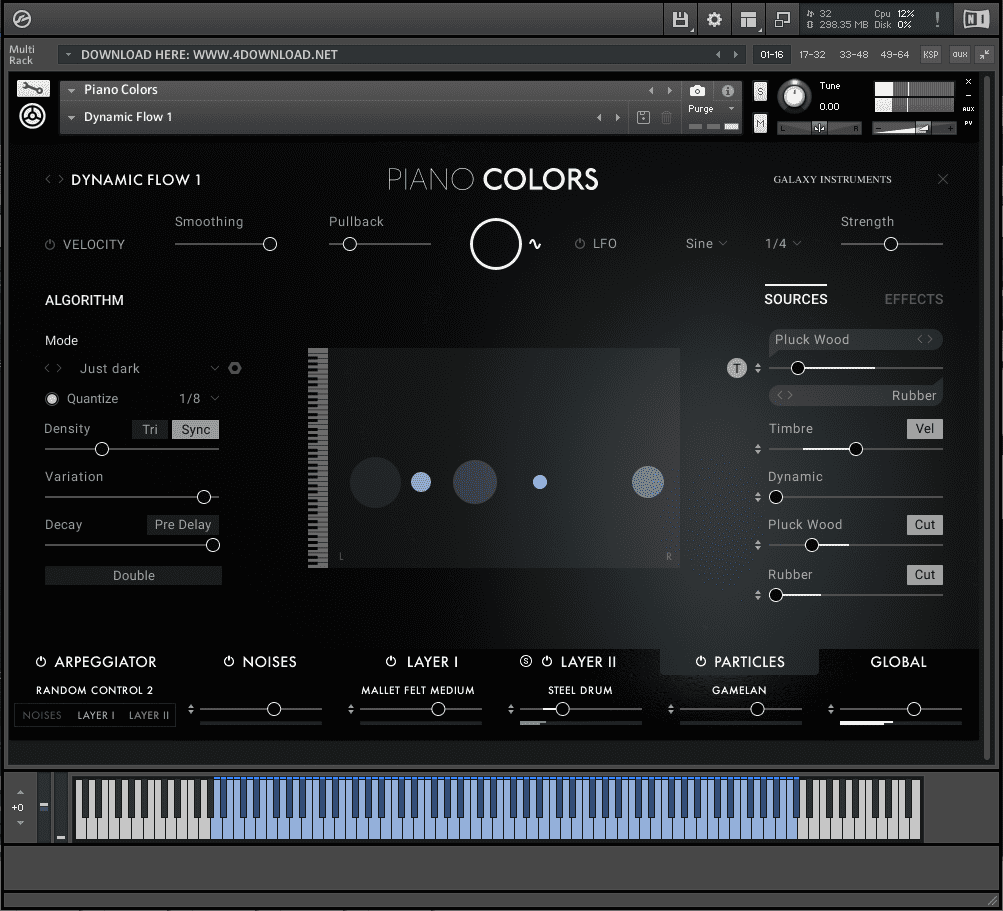Open the instrument info icon
Viewport: 1003px width, 911px height.
728,91
